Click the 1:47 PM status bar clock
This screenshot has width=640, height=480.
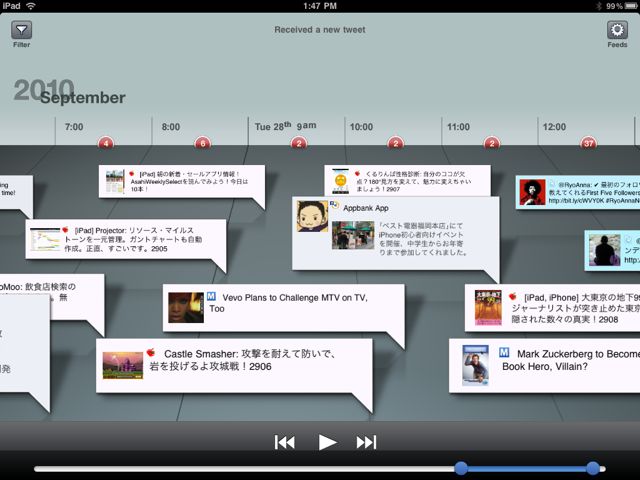tap(320, 6)
